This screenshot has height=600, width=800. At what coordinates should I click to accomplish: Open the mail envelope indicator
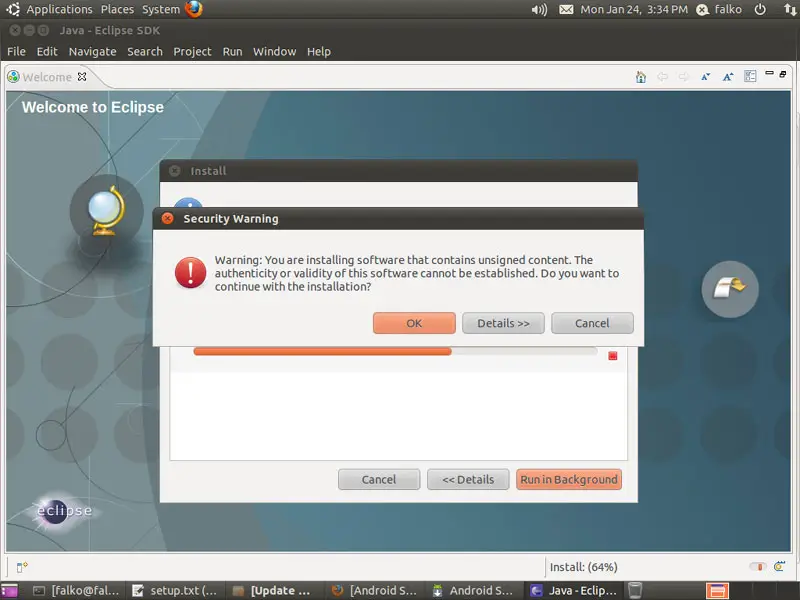566,10
